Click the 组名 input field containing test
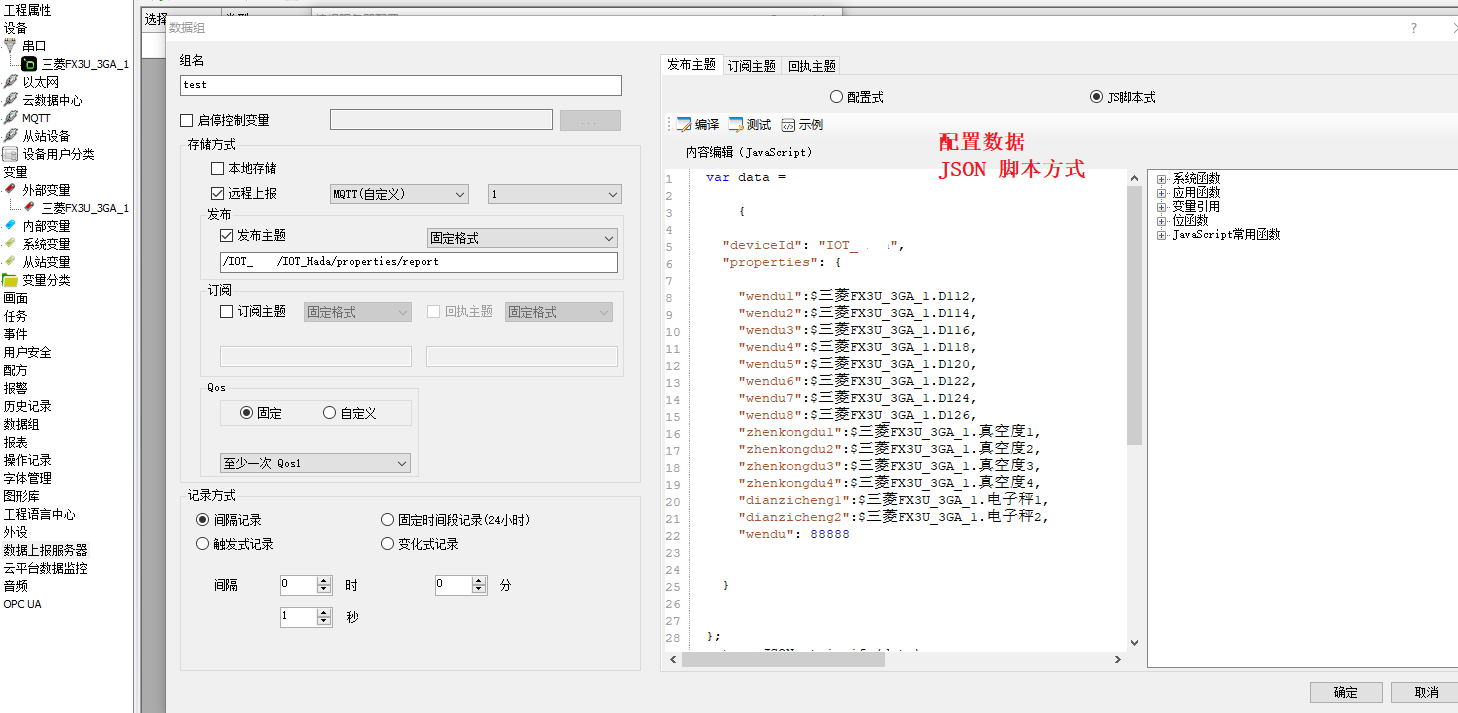1458x713 pixels. 400,86
